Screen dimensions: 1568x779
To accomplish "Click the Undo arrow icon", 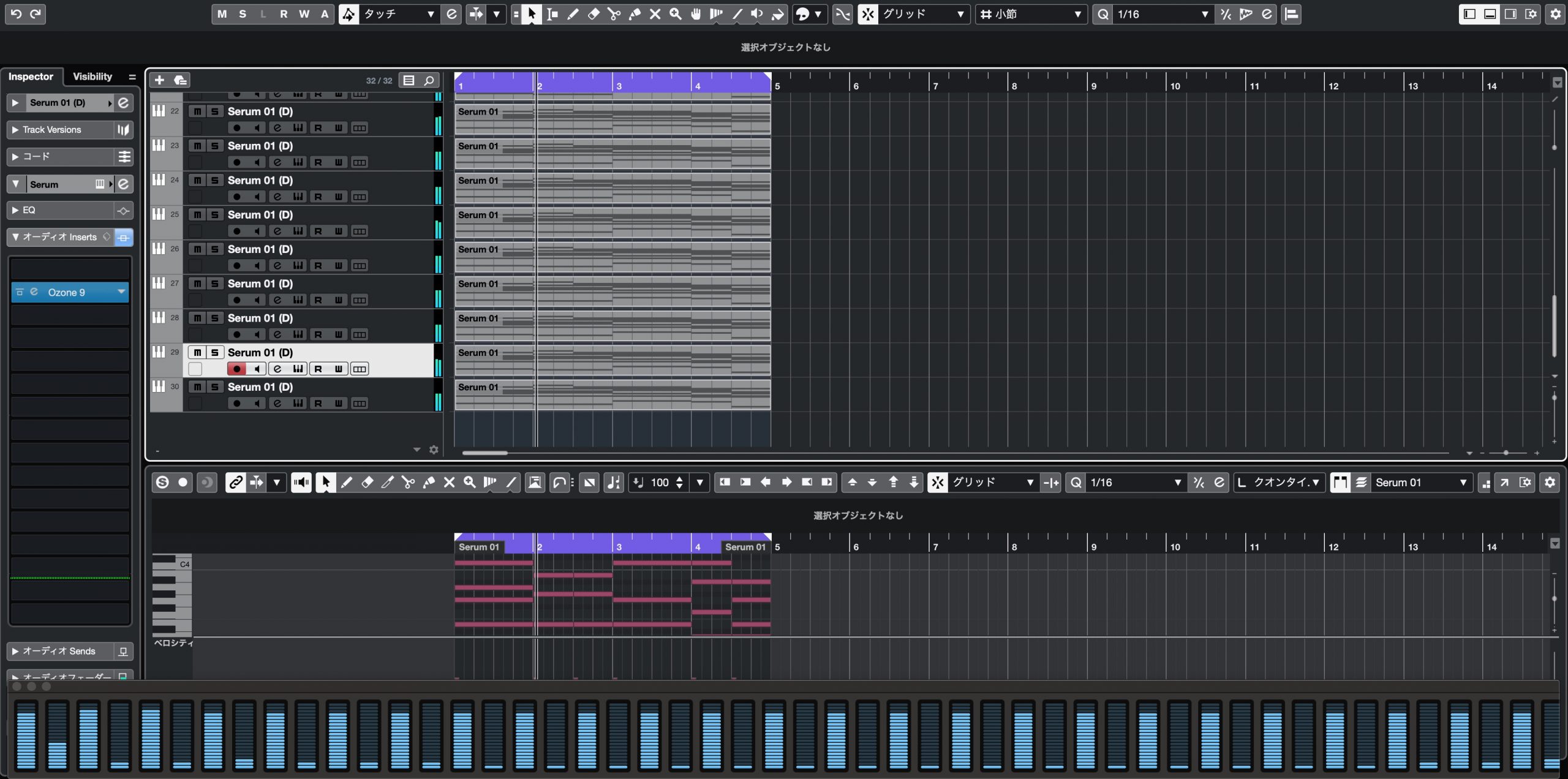I will (17, 13).
